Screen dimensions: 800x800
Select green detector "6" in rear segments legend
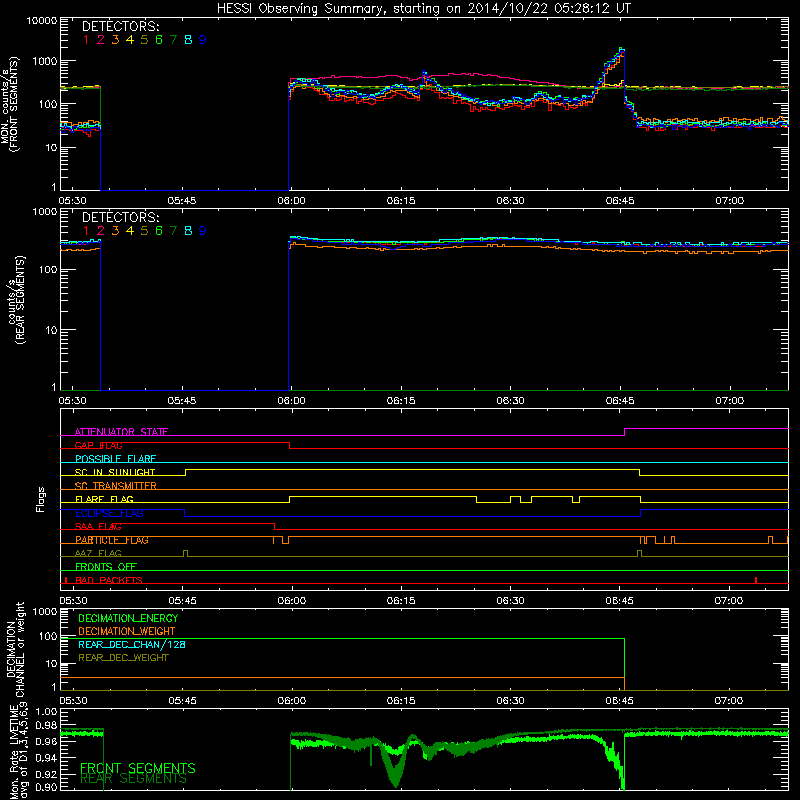pos(159,231)
